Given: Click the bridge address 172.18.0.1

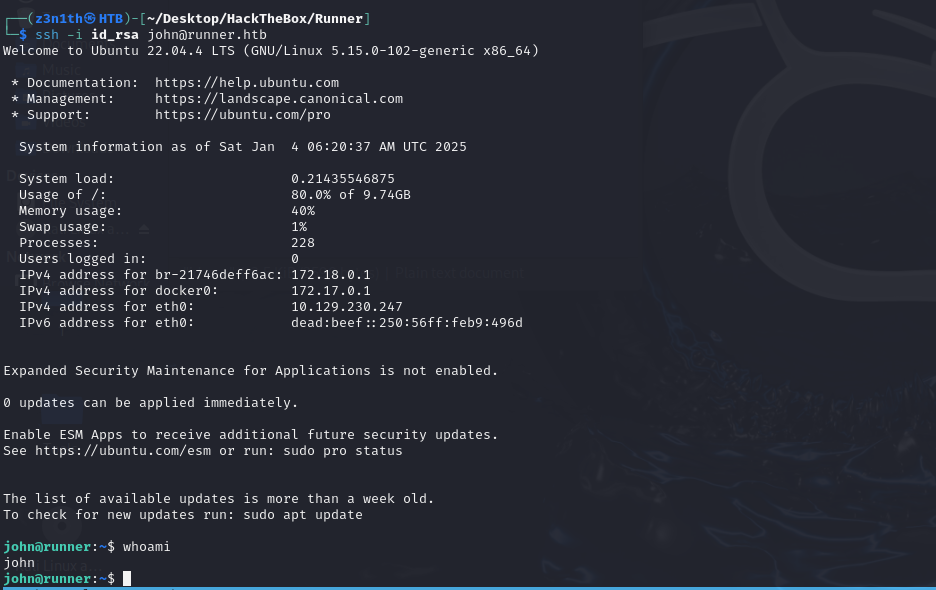Looking at the screenshot, I should (x=330, y=275).
